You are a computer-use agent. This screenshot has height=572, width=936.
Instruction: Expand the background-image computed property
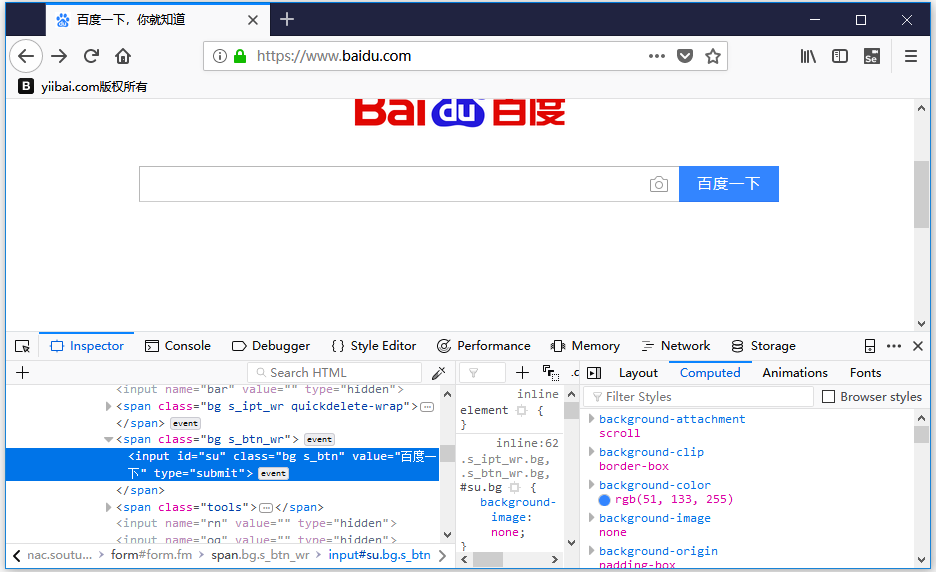(x=592, y=517)
